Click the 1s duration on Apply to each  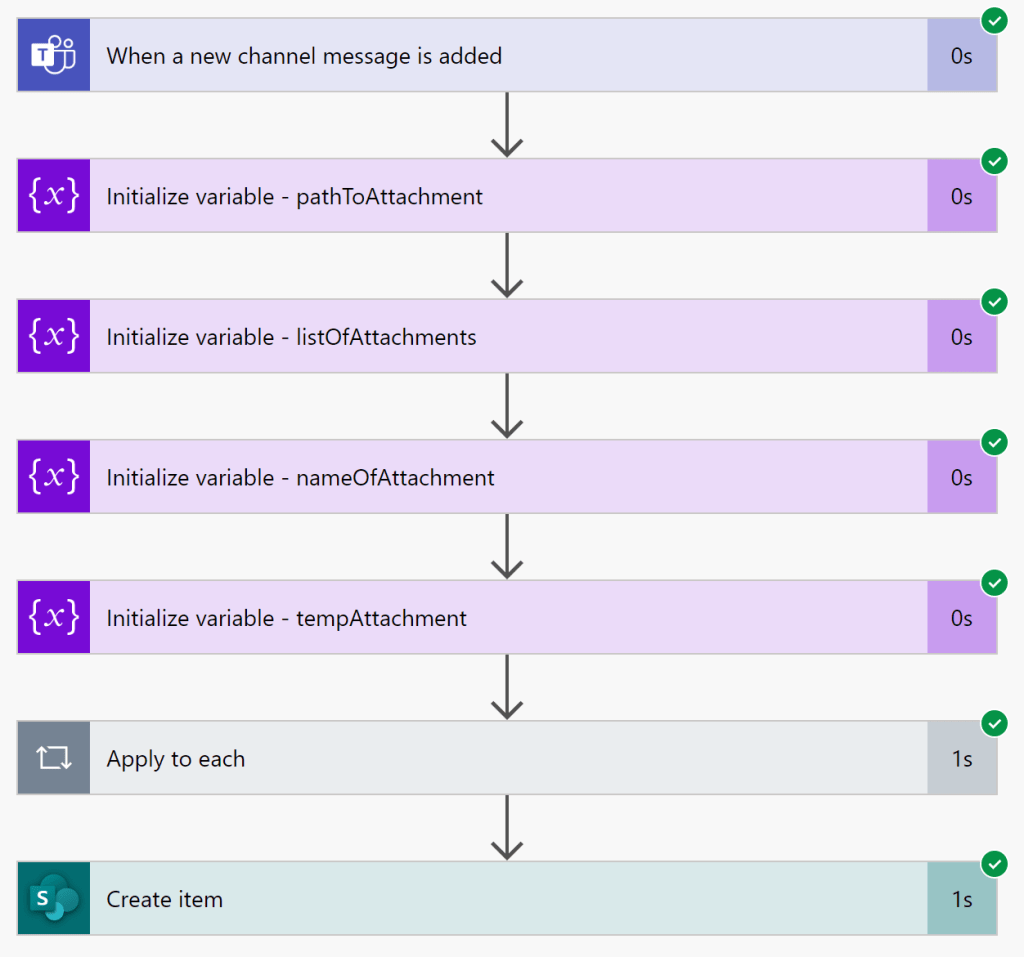961,759
